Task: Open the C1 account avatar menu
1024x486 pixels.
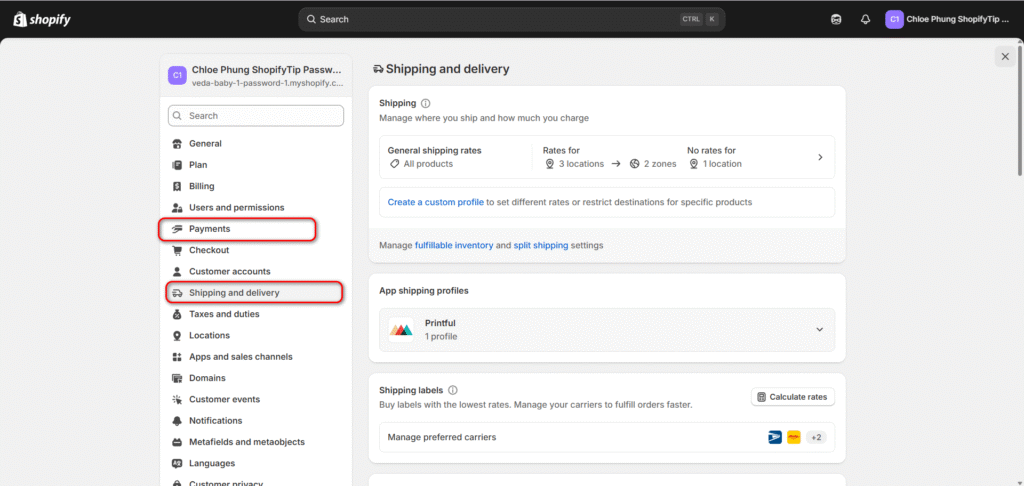Action: click(894, 20)
